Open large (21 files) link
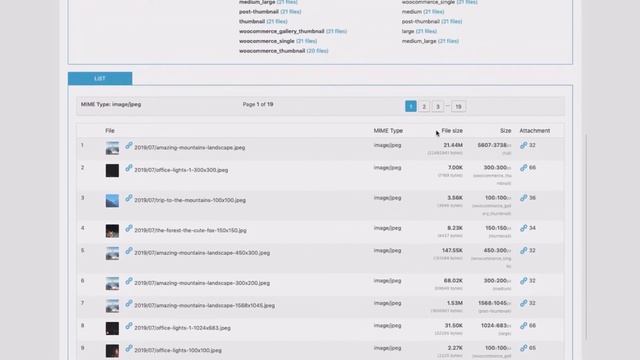 coord(426,31)
